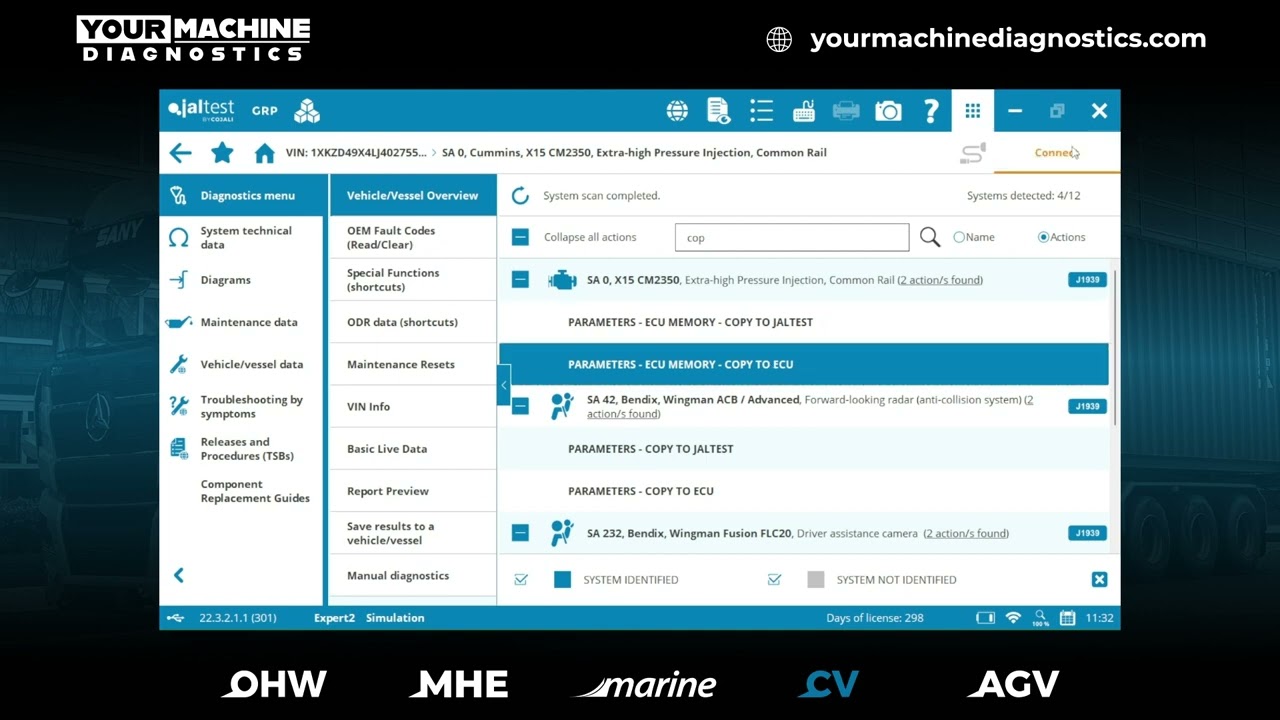
Task: Open the globe language icon
Action: (677, 111)
